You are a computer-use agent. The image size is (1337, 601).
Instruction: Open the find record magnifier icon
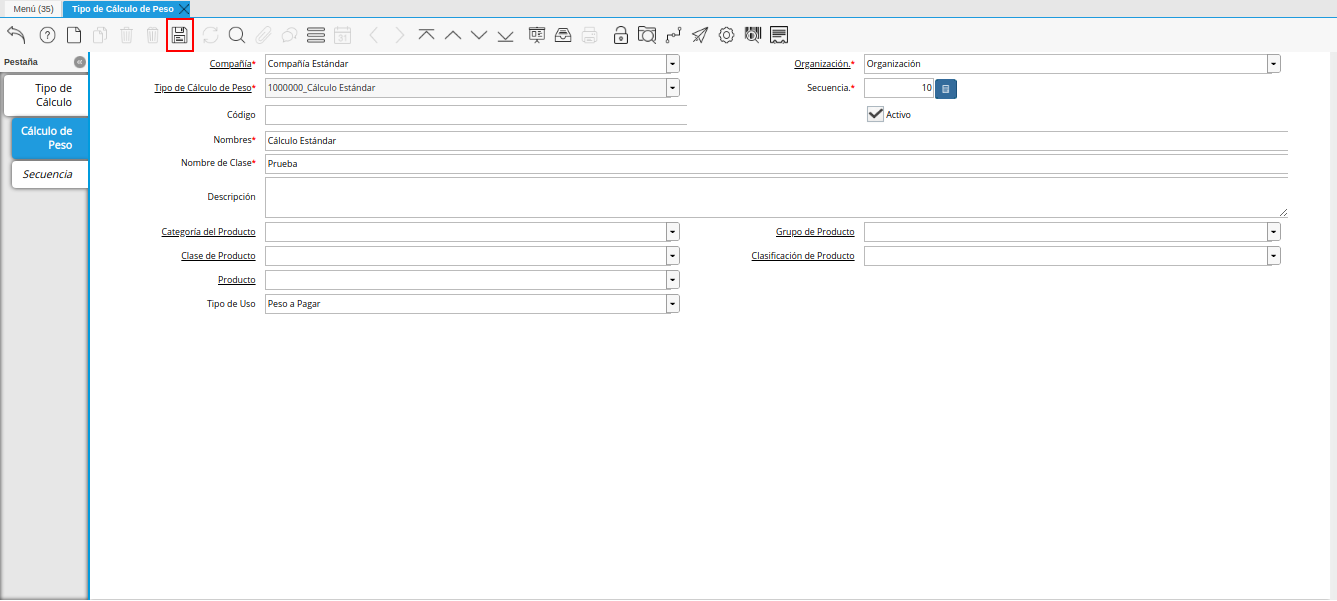tap(237, 35)
